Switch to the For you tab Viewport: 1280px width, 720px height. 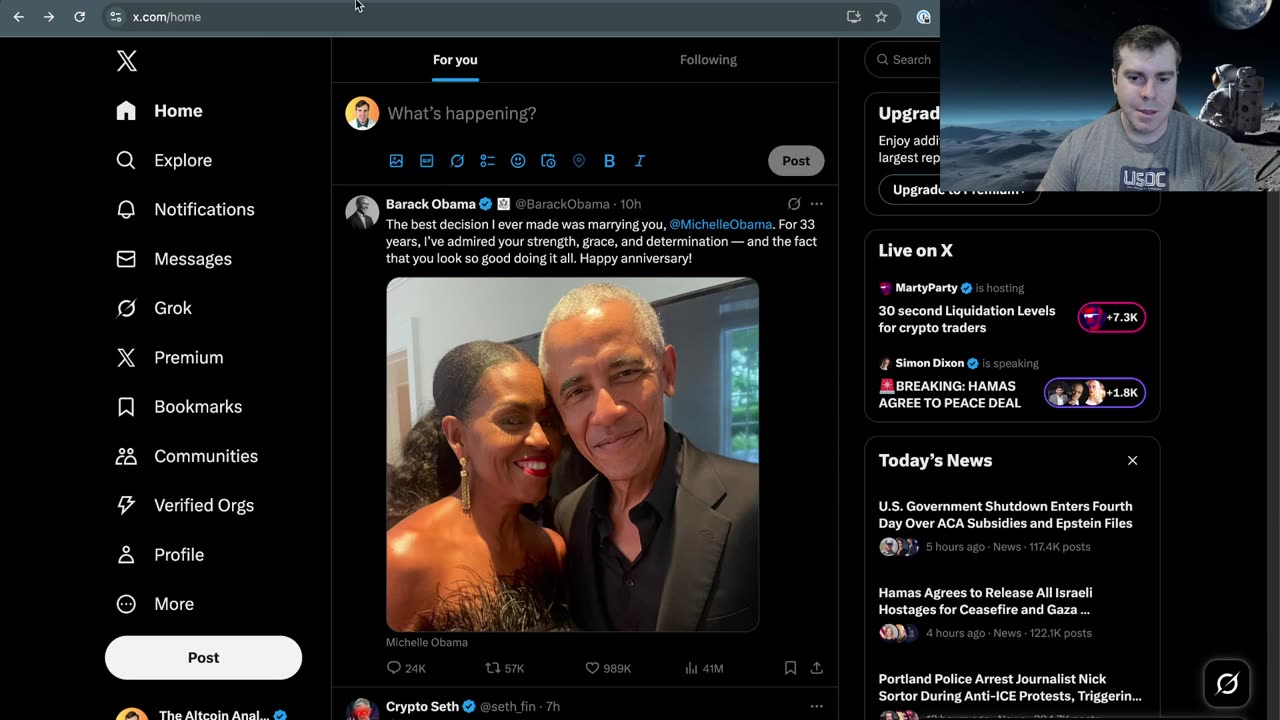[455, 60]
